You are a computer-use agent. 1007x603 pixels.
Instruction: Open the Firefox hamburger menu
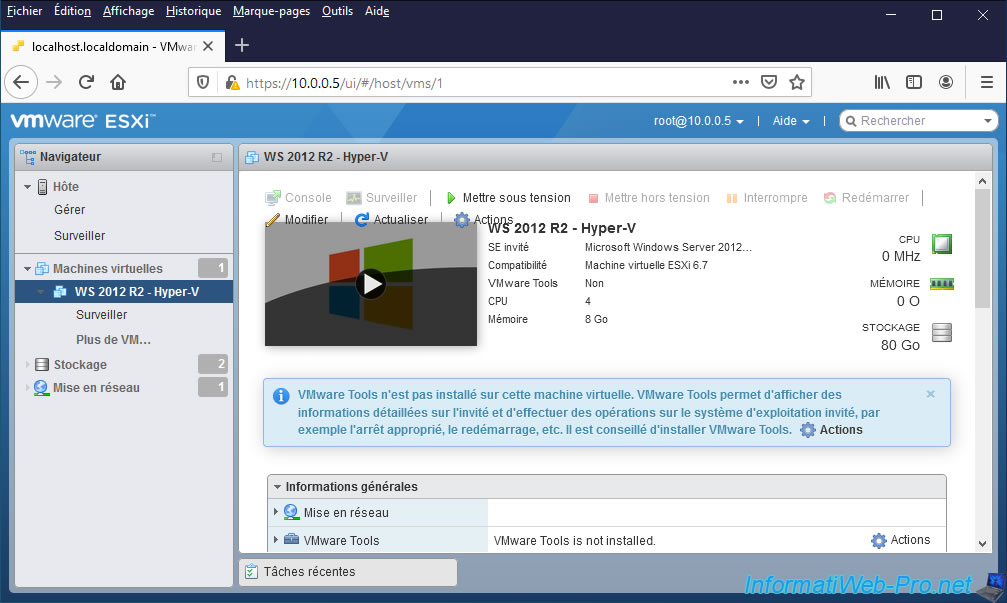click(987, 82)
